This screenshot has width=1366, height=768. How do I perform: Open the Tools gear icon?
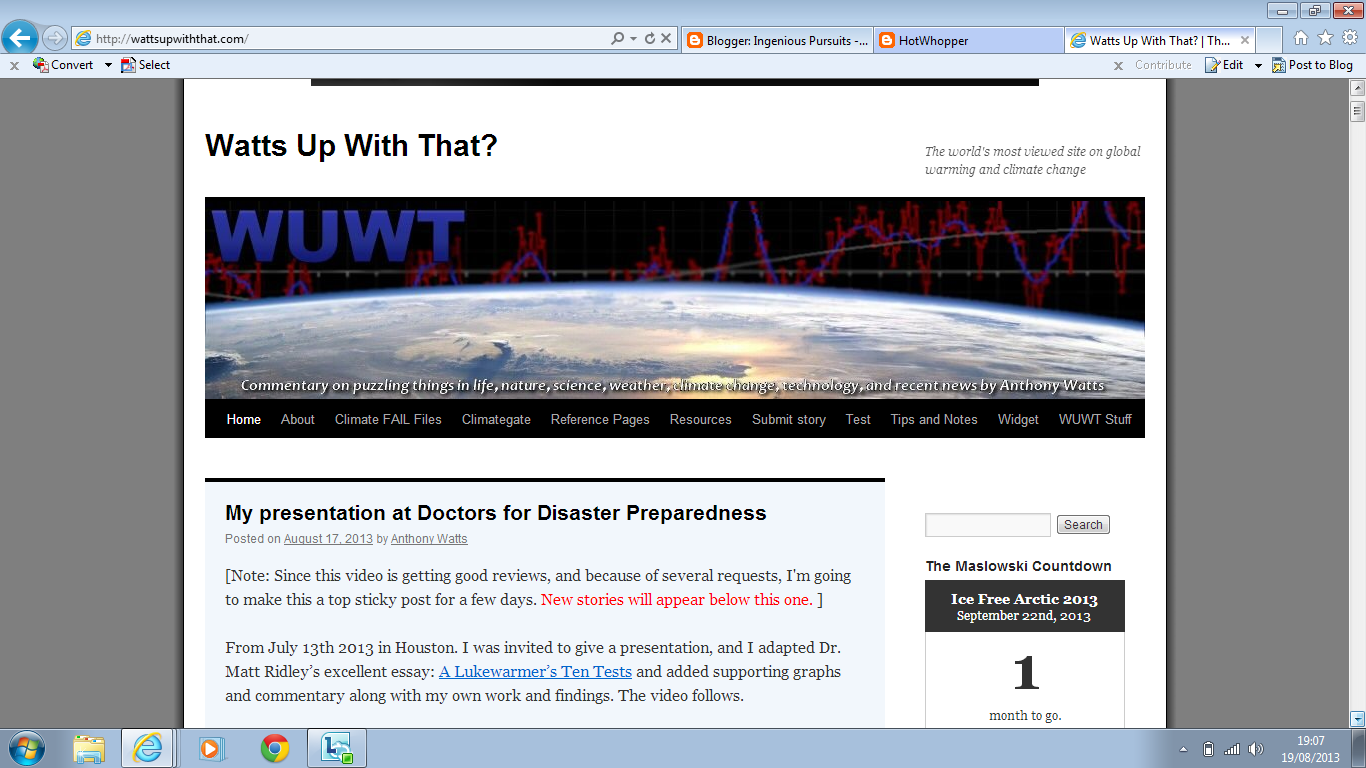point(1349,38)
